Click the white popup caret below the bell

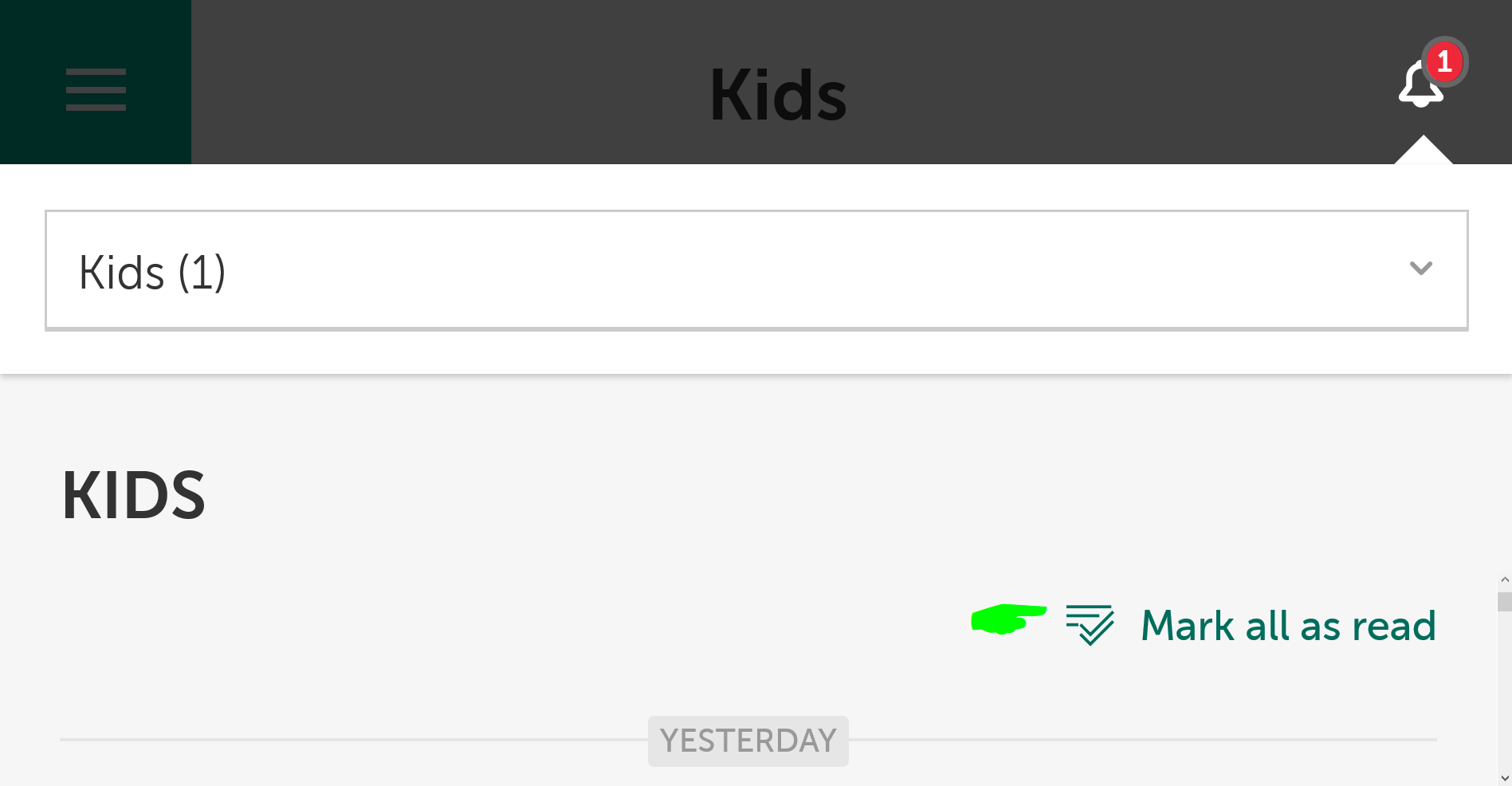coord(1423,151)
